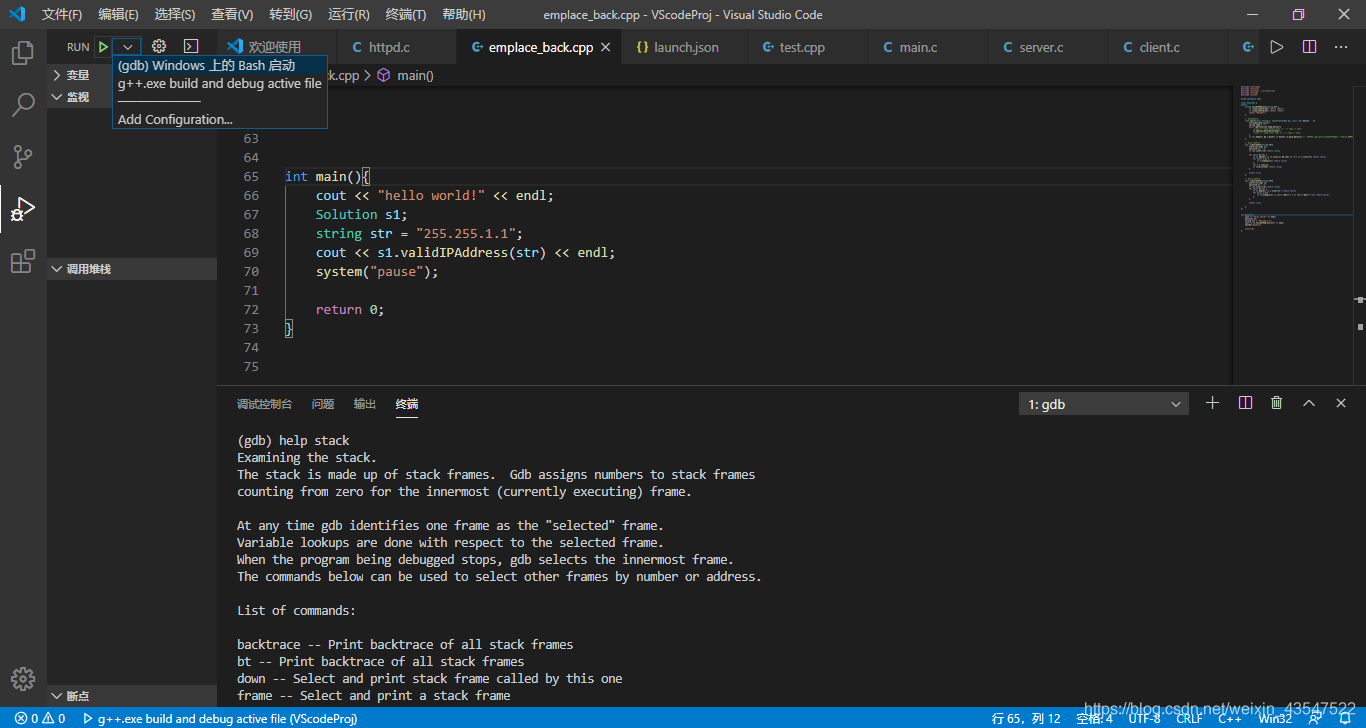Open the Run and Debug view
The image size is (1366, 728).
coord(22,209)
